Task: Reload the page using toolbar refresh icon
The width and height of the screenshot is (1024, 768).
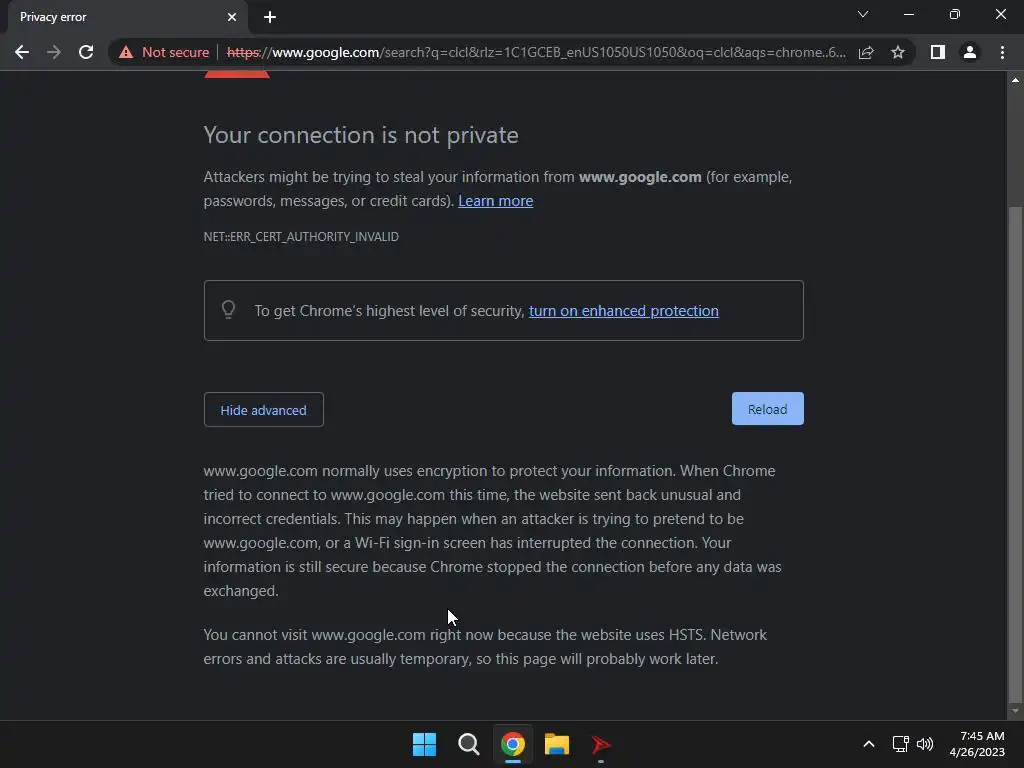Action: [86, 52]
